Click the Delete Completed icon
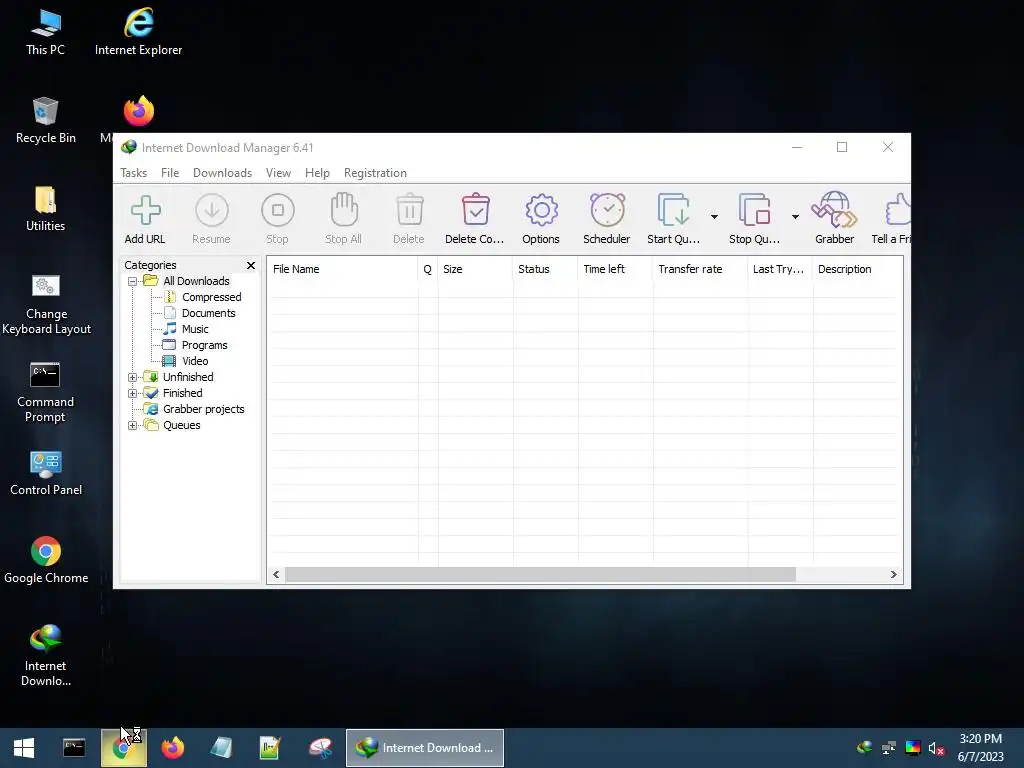 (475, 219)
